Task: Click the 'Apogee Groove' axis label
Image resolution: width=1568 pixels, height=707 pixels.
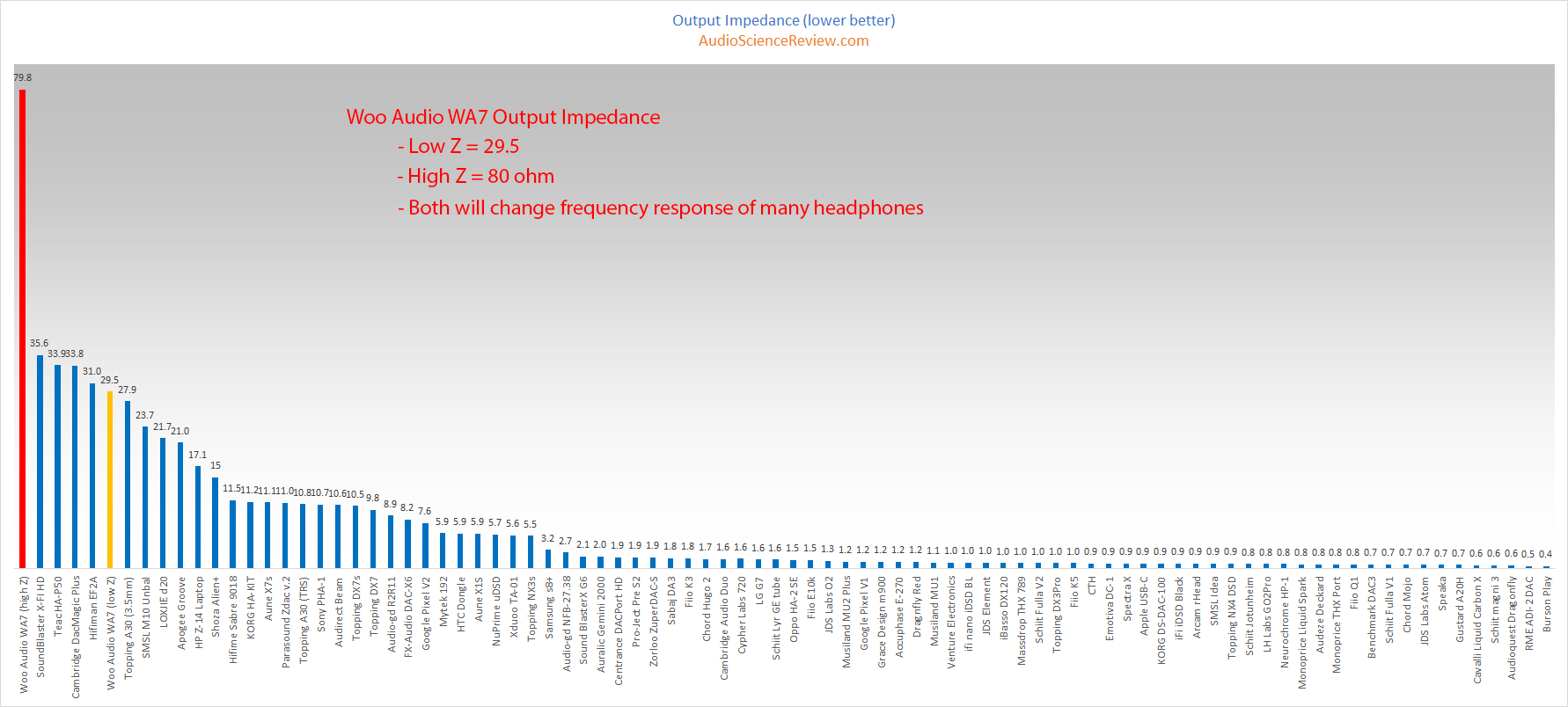Action: pyautogui.click(x=181, y=613)
